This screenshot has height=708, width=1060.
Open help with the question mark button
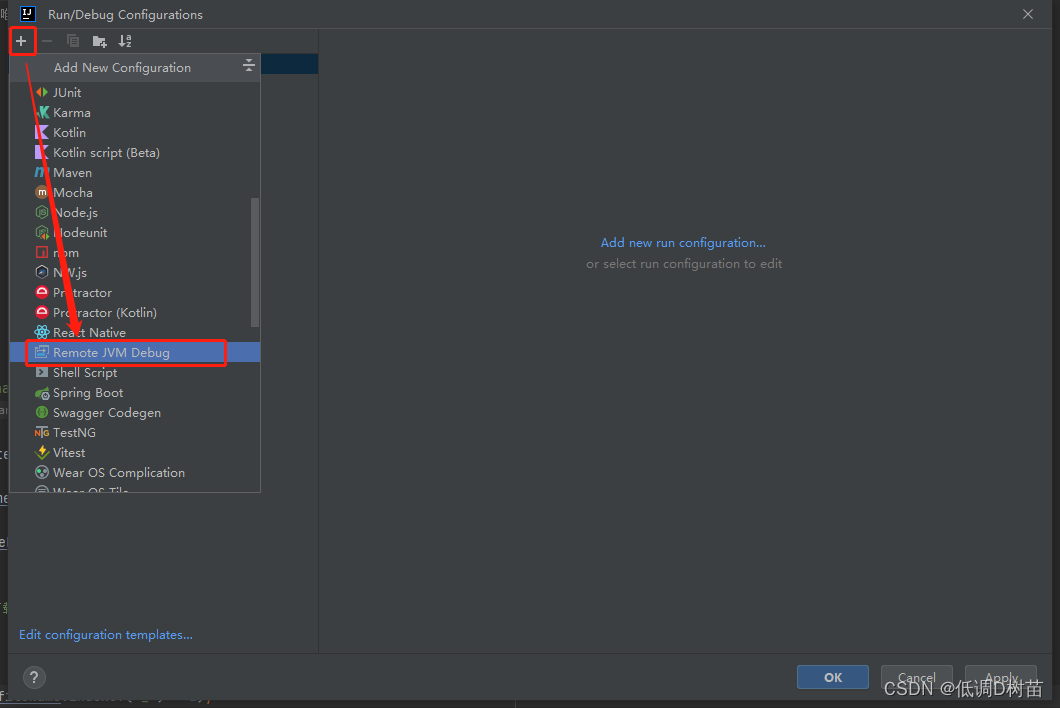34,677
